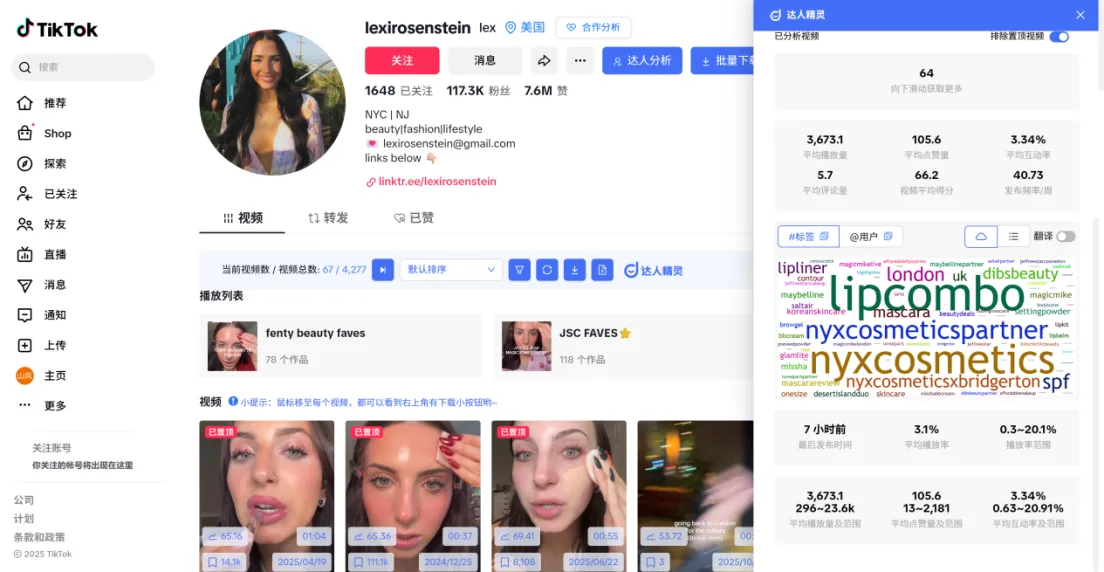Image resolution: width=1104 pixels, height=572 pixels.
Task: Click the export file icon in video toolbar
Action: [602, 269]
